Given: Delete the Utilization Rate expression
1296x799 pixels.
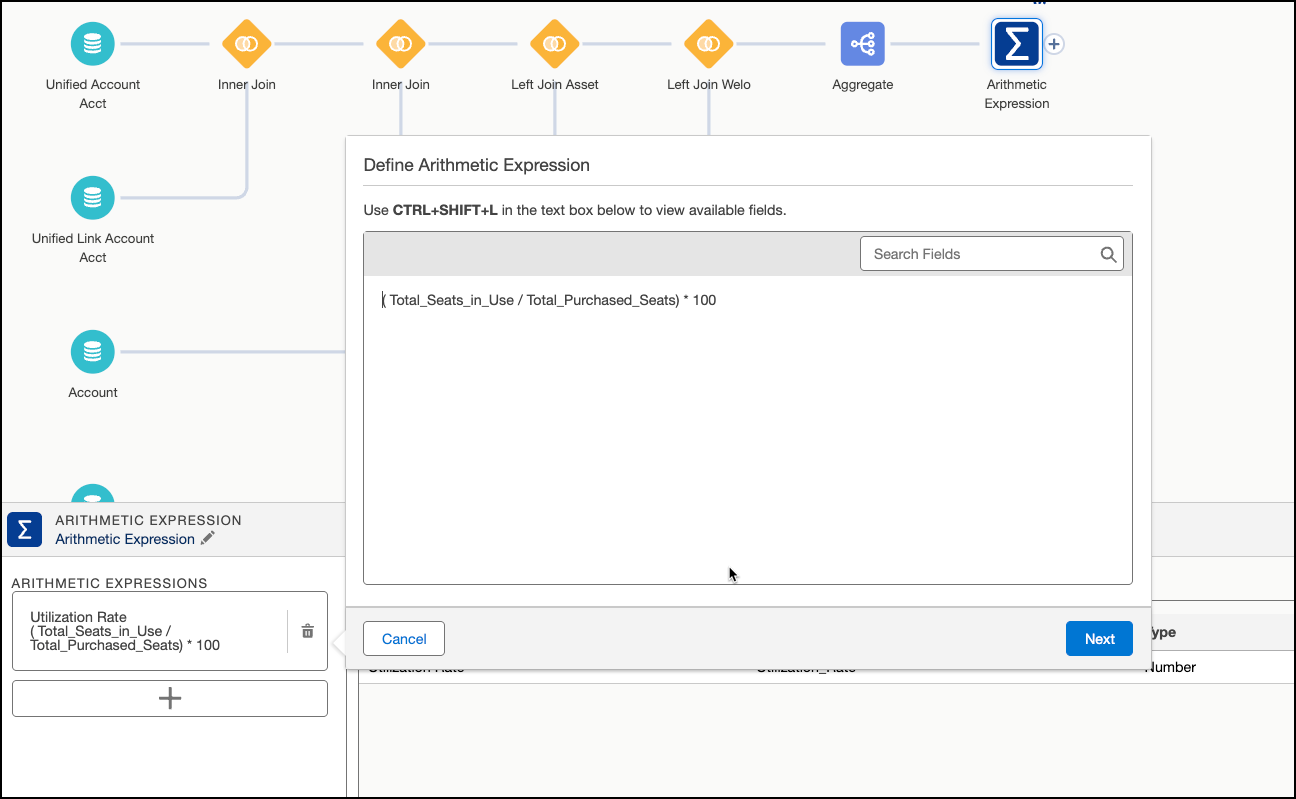Looking at the screenshot, I should [x=308, y=631].
